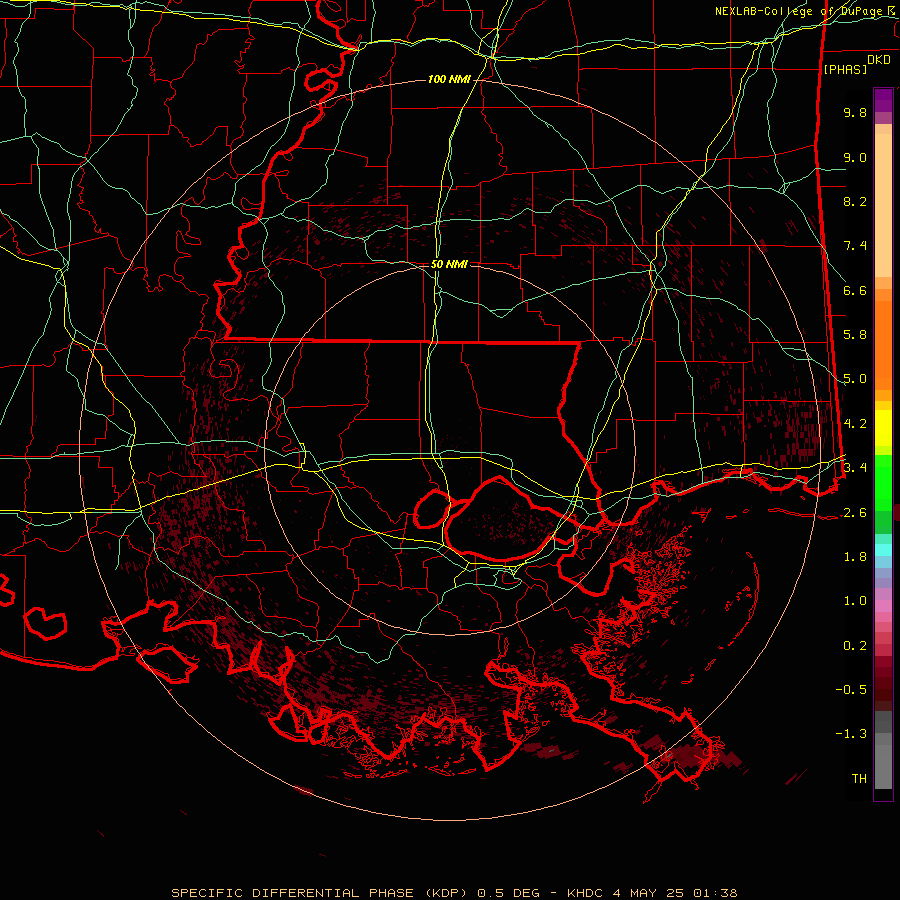Click the orange swatch on color scale
The height and width of the screenshot is (900, 900).
883,344
